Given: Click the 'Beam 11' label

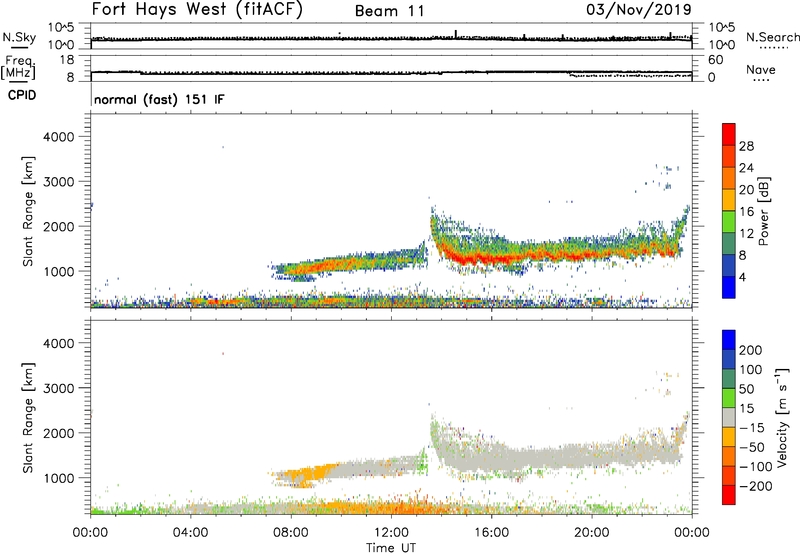Looking at the screenshot, I should (389, 11).
